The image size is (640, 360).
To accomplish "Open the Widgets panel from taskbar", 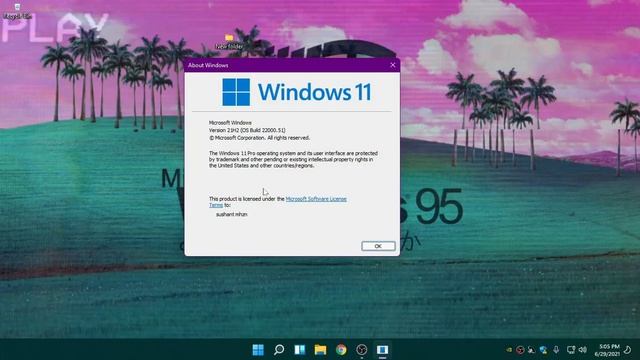I will (x=300, y=350).
